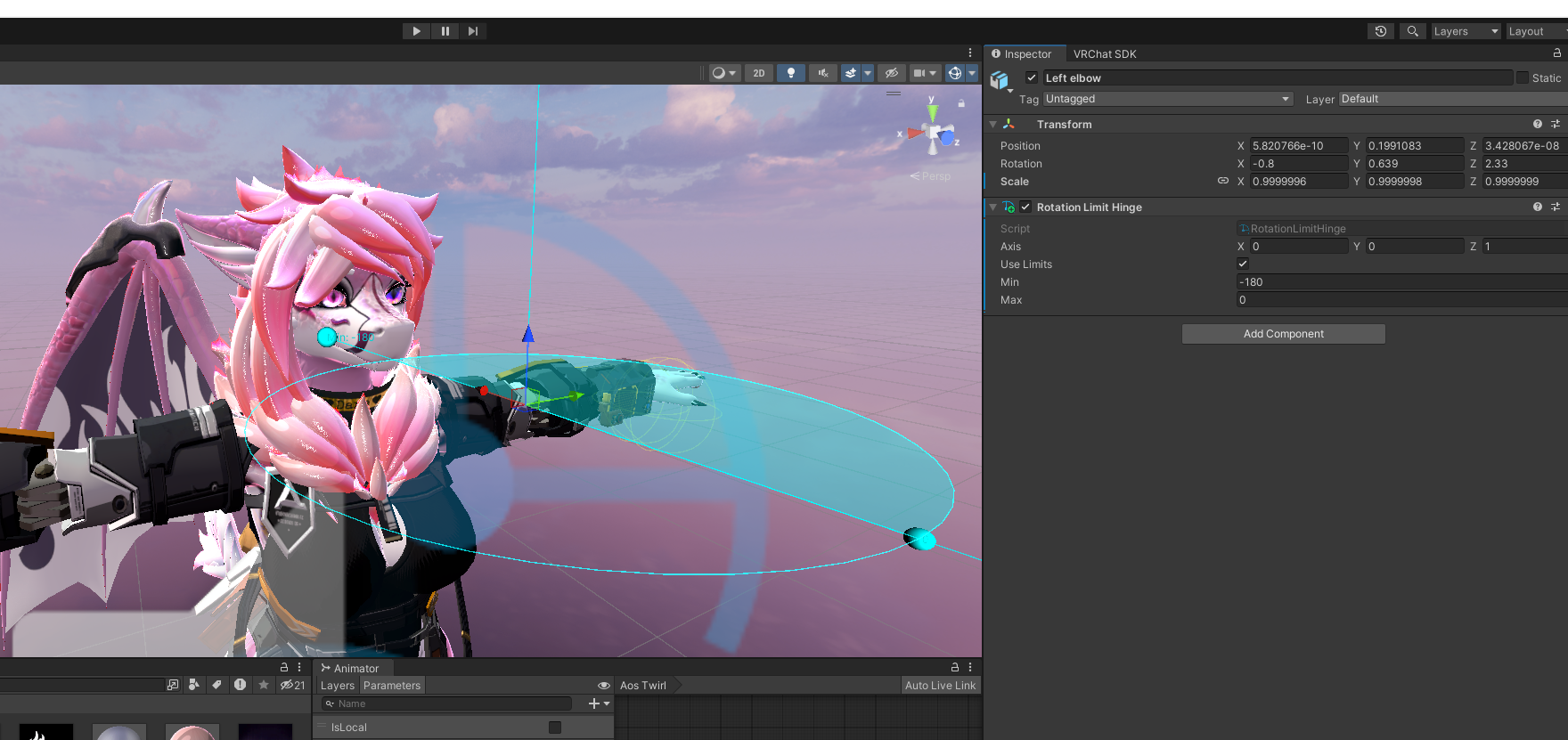1568x740 pixels.
Task: Open the Layers dropdown in top bar
Action: pos(1466,31)
